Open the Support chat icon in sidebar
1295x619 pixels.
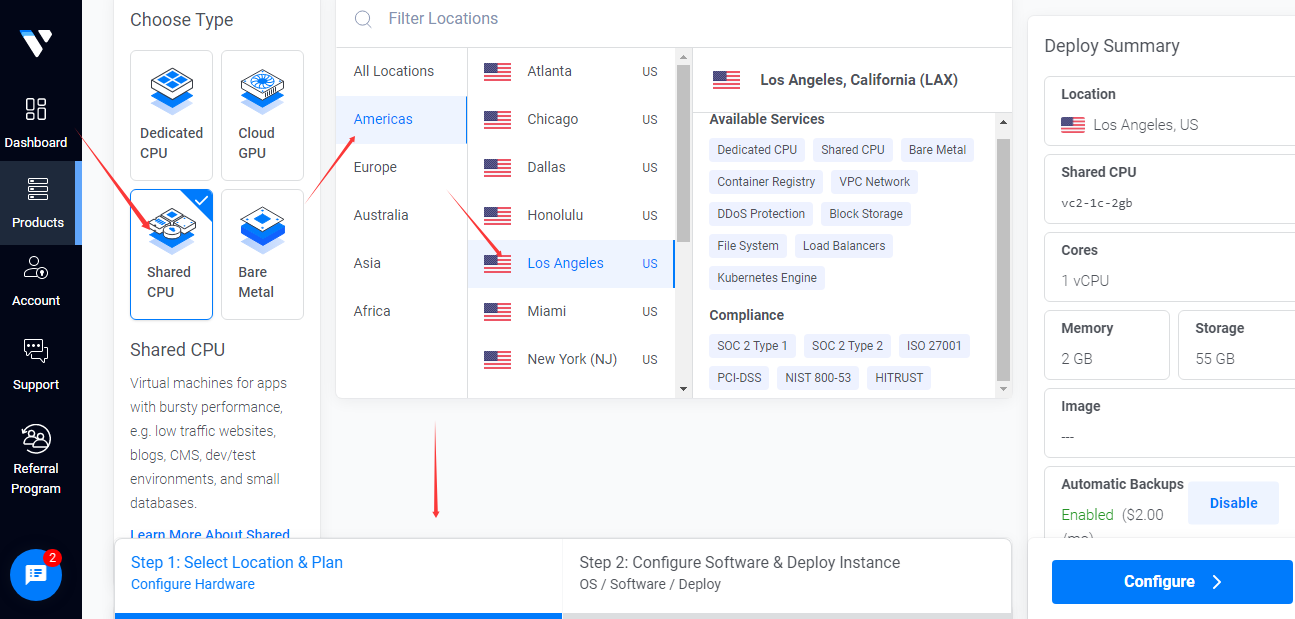[x=36, y=351]
